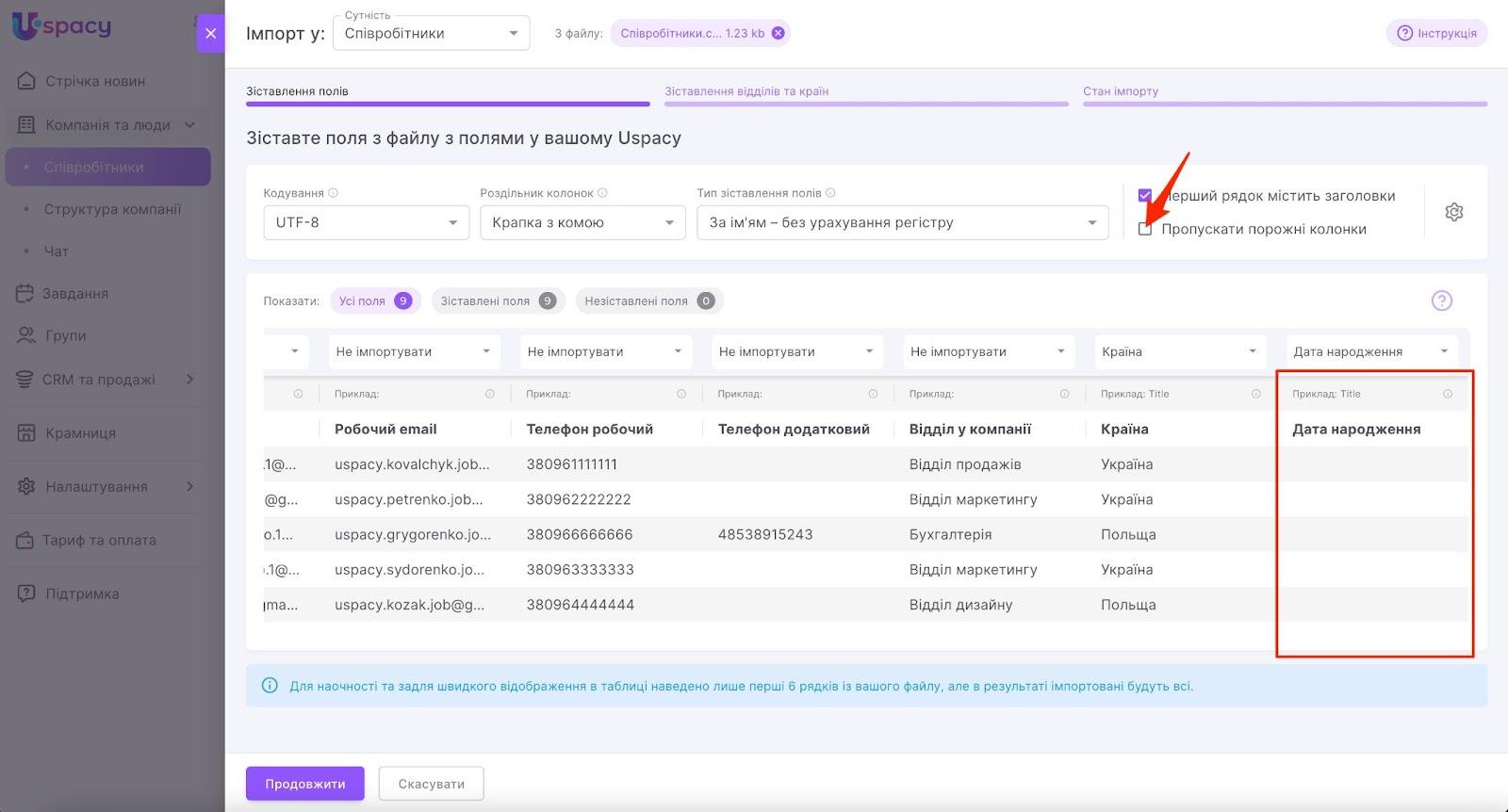The height and width of the screenshot is (812, 1508).
Task: Click the Продовжити button
Action: (x=304, y=784)
